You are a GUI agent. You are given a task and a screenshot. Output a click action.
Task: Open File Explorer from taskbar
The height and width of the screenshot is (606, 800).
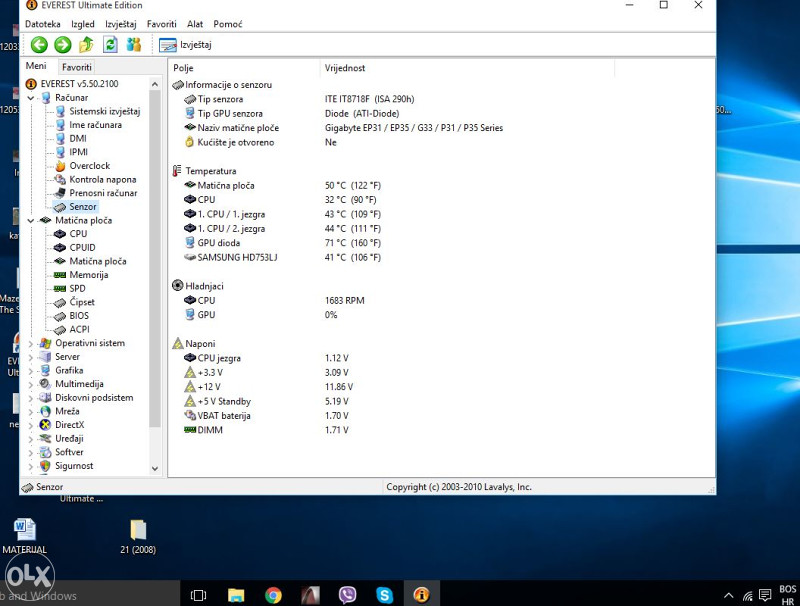tap(236, 595)
